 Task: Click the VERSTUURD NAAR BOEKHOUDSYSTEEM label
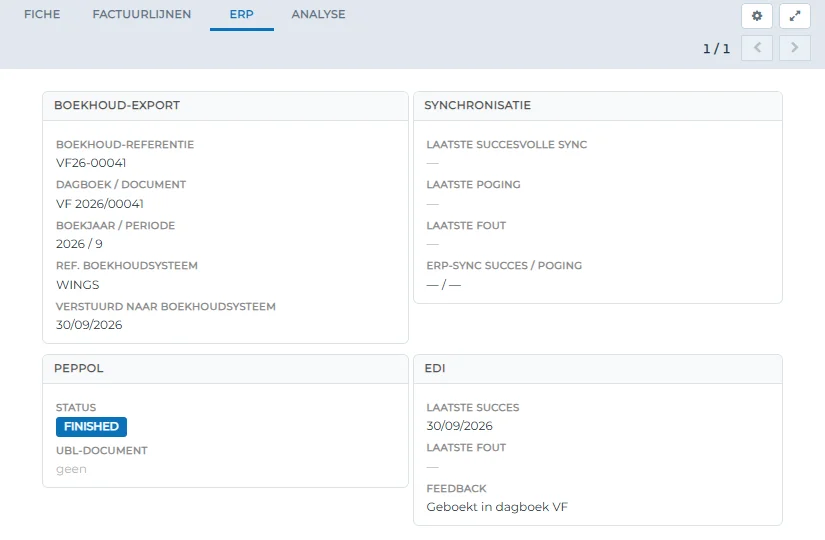pyautogui.click(x=166, y=306)
